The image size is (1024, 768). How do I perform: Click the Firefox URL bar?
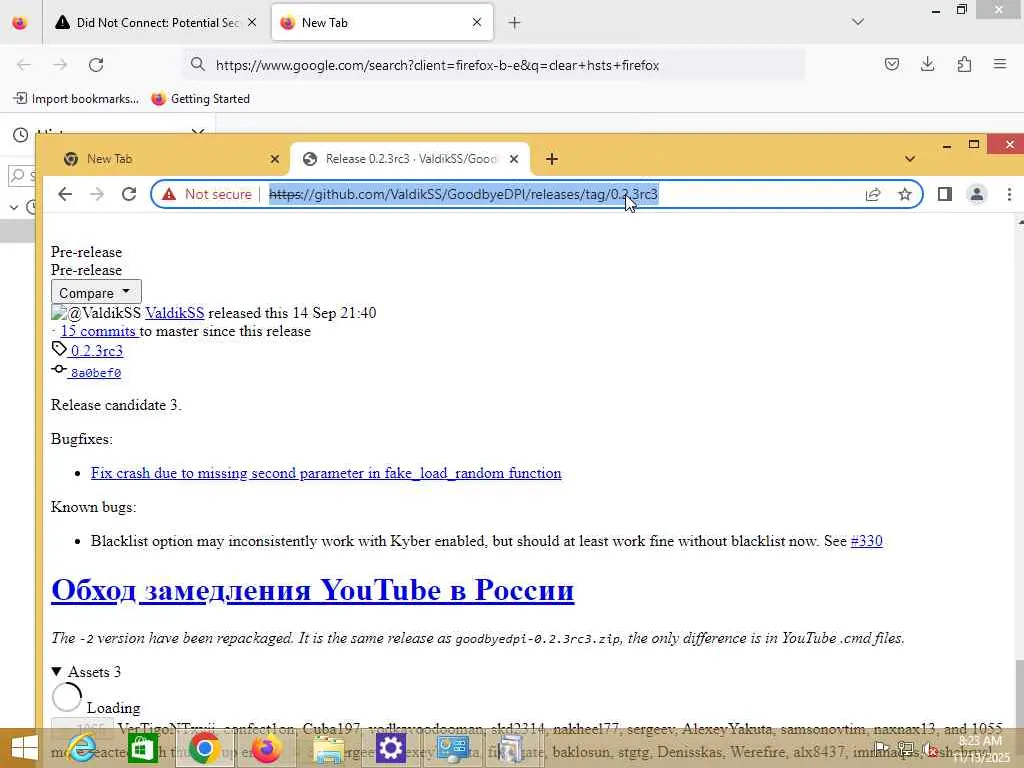pos(494,65)
